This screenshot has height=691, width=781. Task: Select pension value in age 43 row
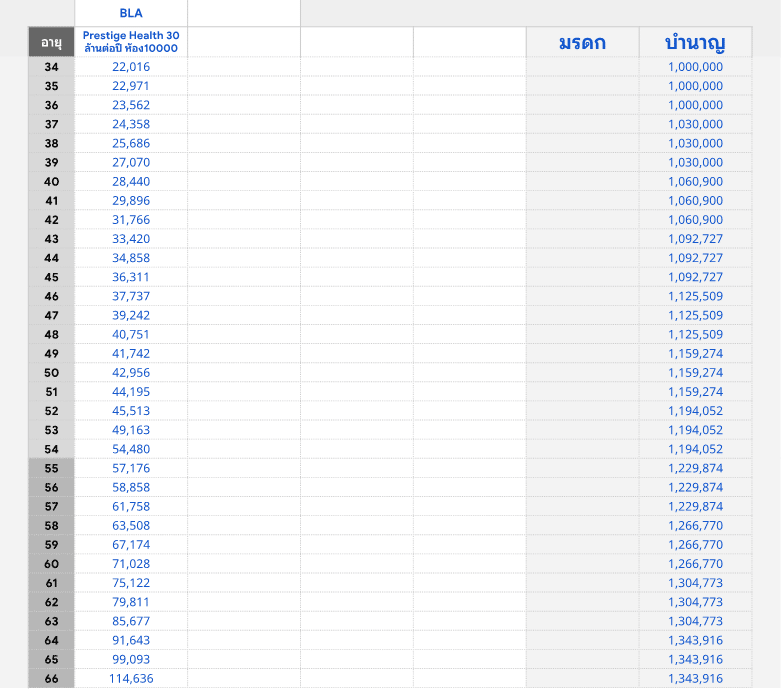695,239
